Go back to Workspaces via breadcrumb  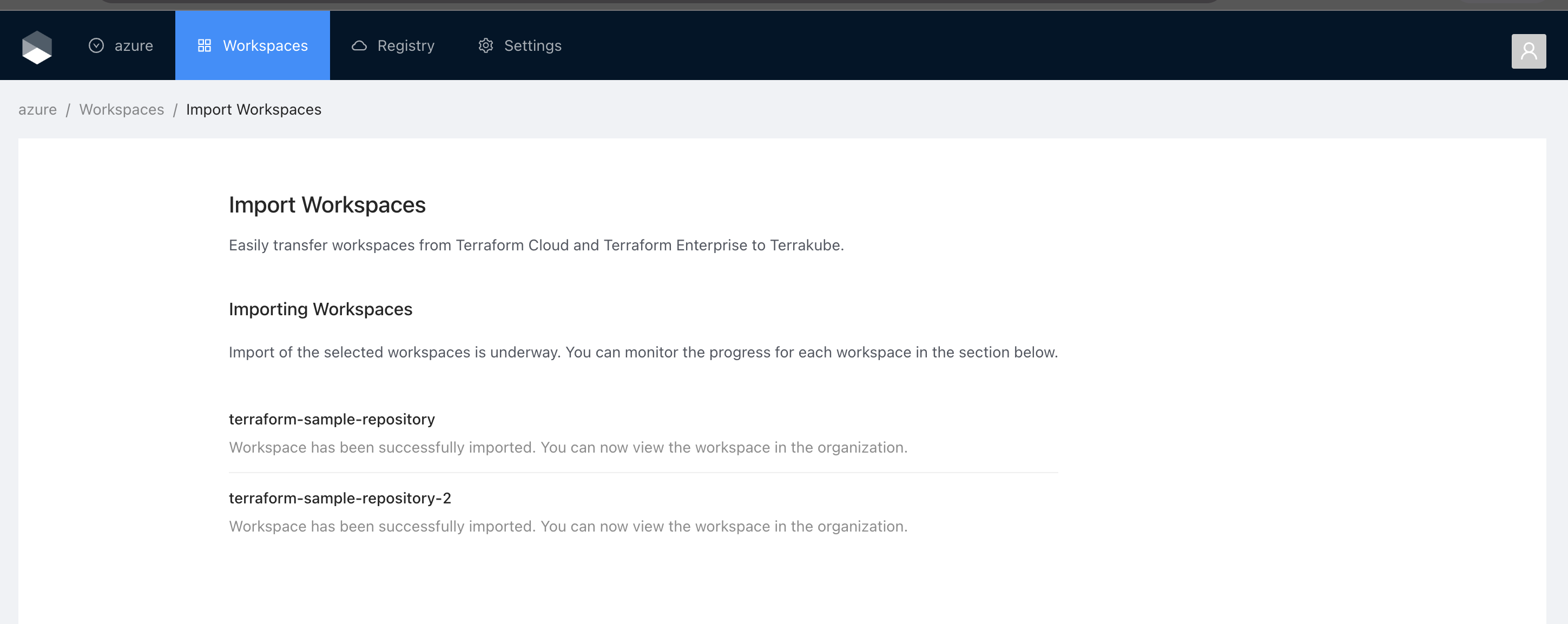121,109
